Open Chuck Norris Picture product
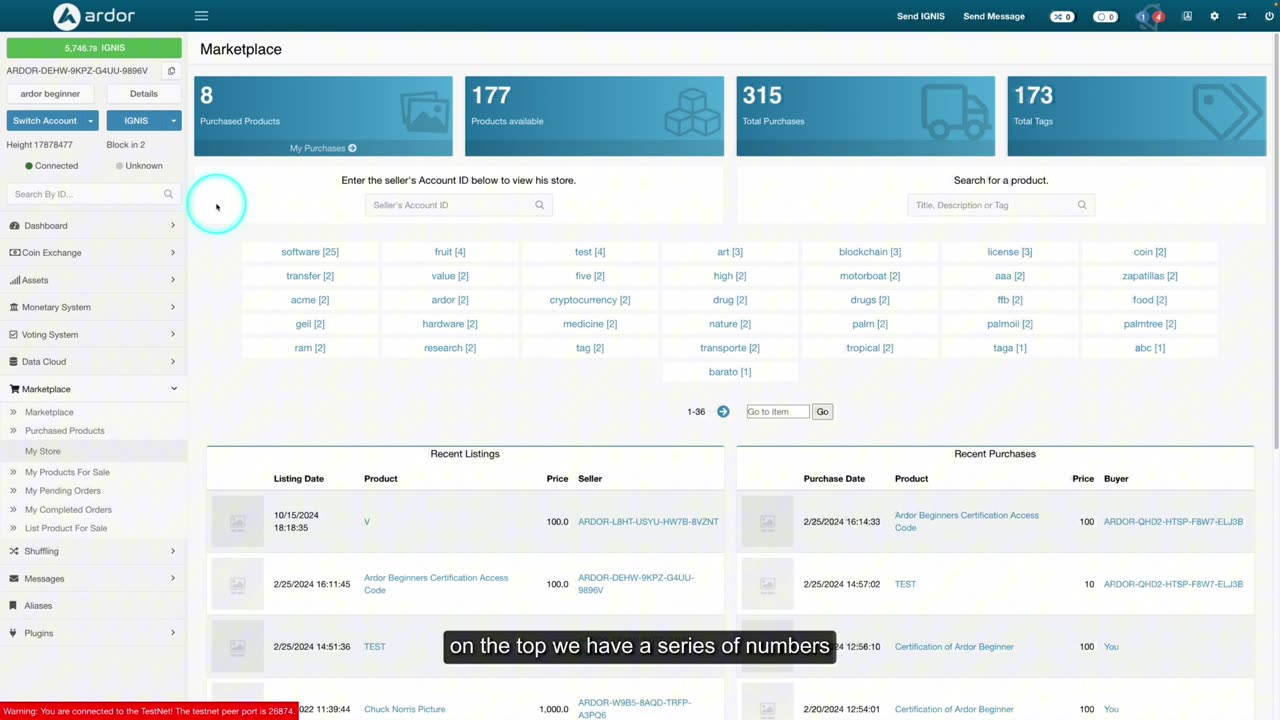Viewport: 1280px width, 720px height. coord(404,709)
